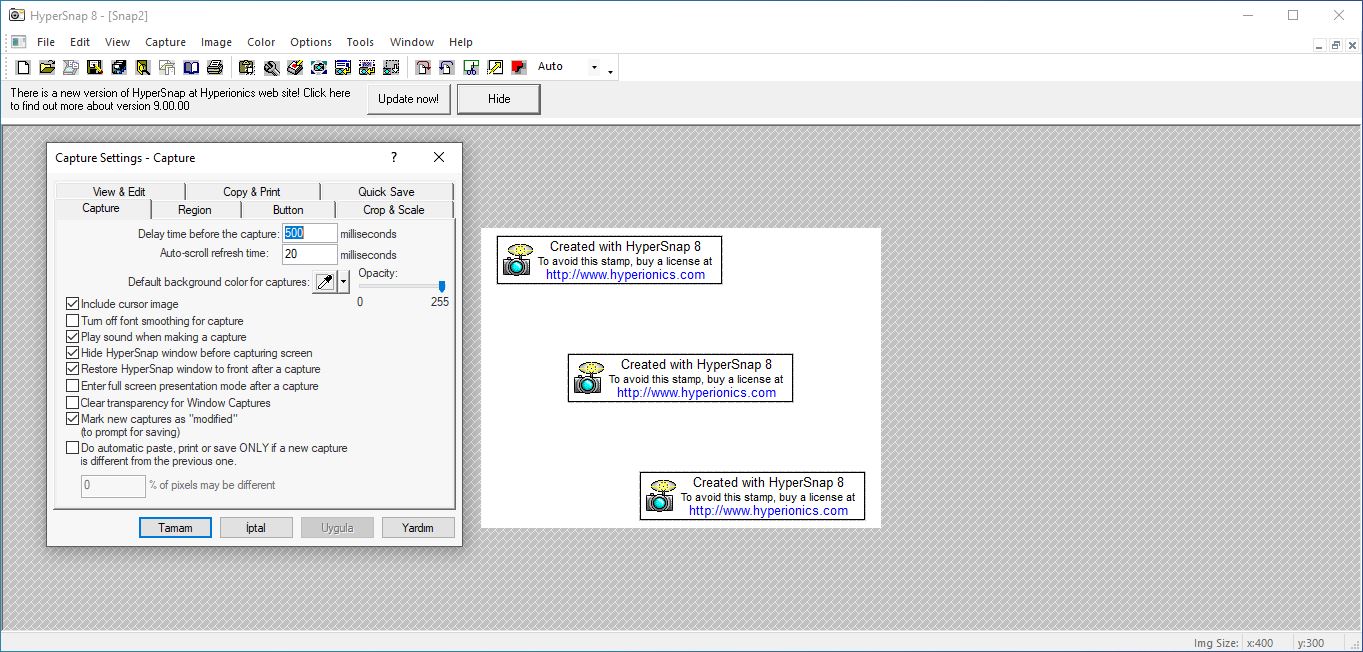Open the Image menu

[x=216, y=42]
